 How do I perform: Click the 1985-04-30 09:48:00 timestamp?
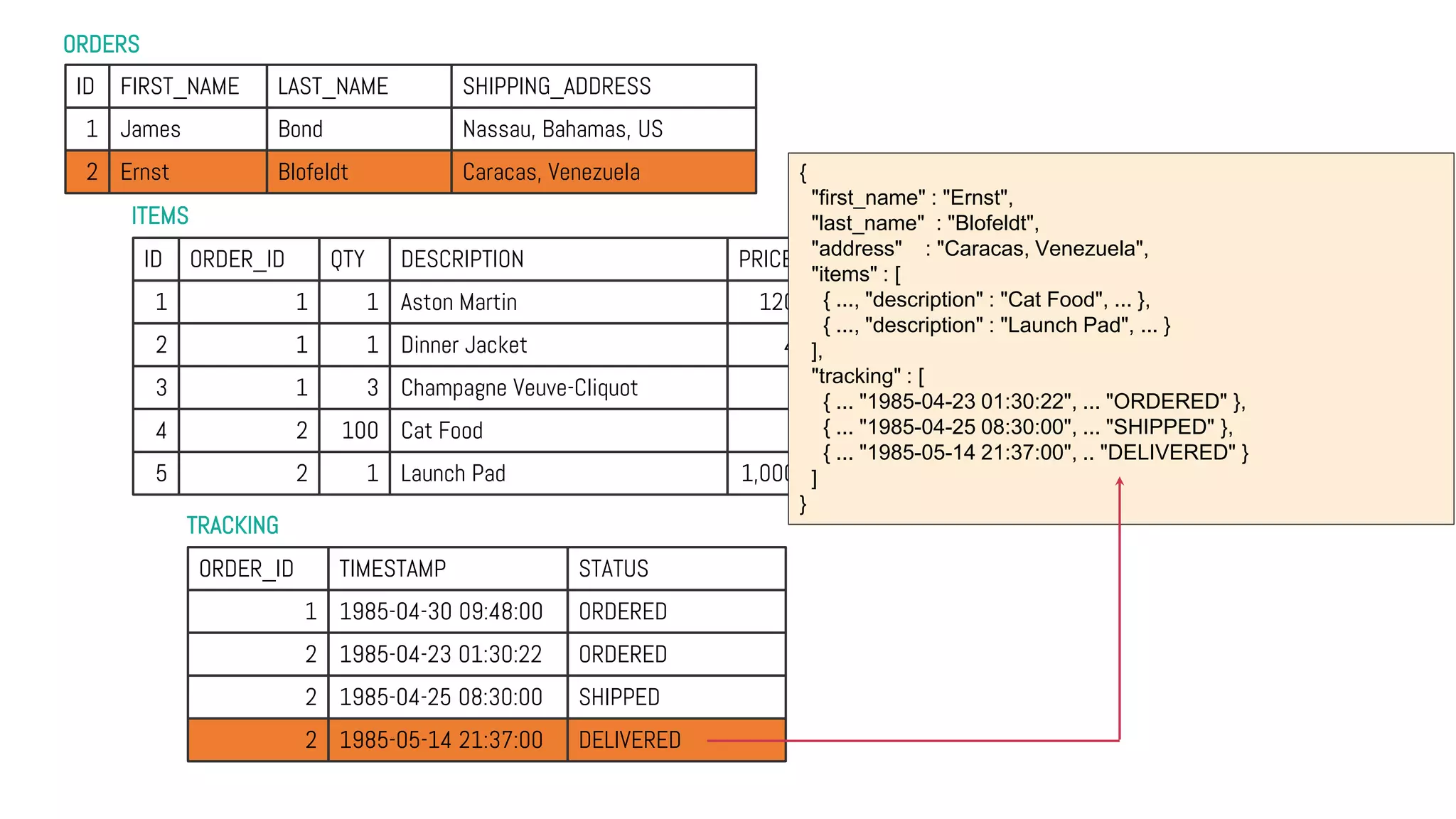(441, 611)
